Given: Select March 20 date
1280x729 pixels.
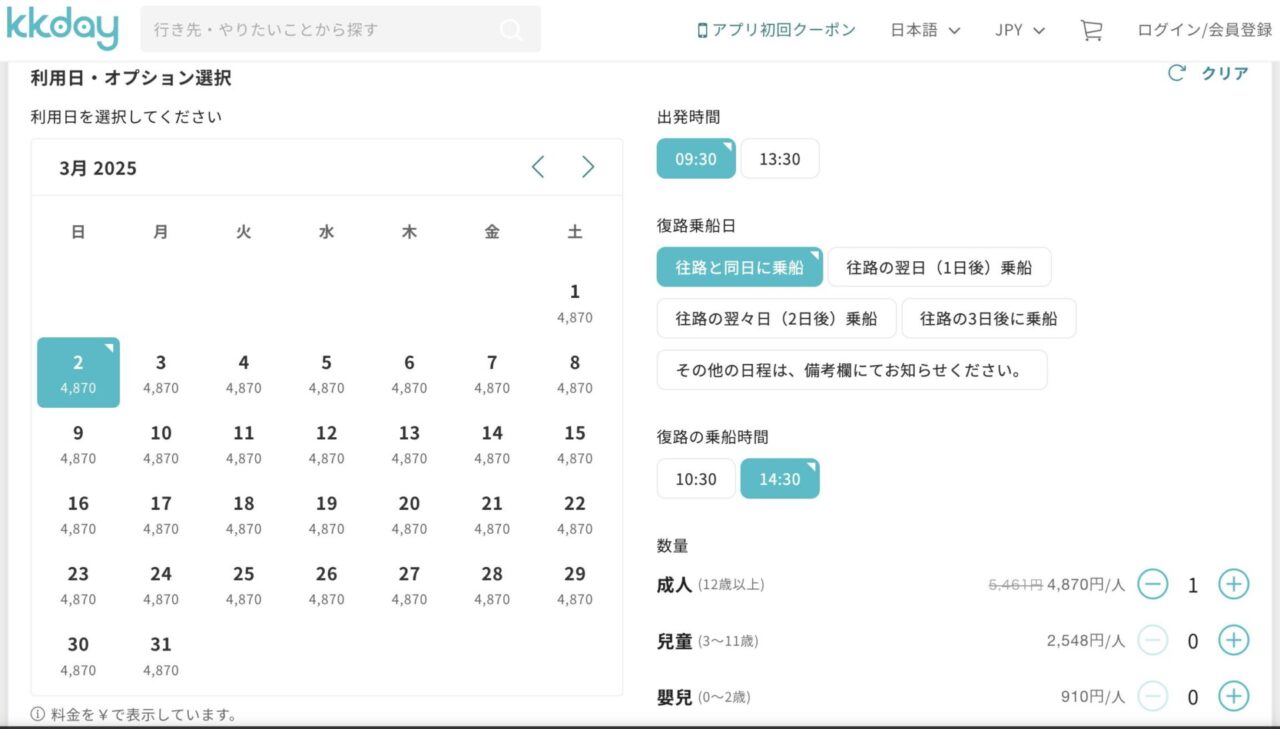Looking at the screenshot, I should click(x=409, y=514).
